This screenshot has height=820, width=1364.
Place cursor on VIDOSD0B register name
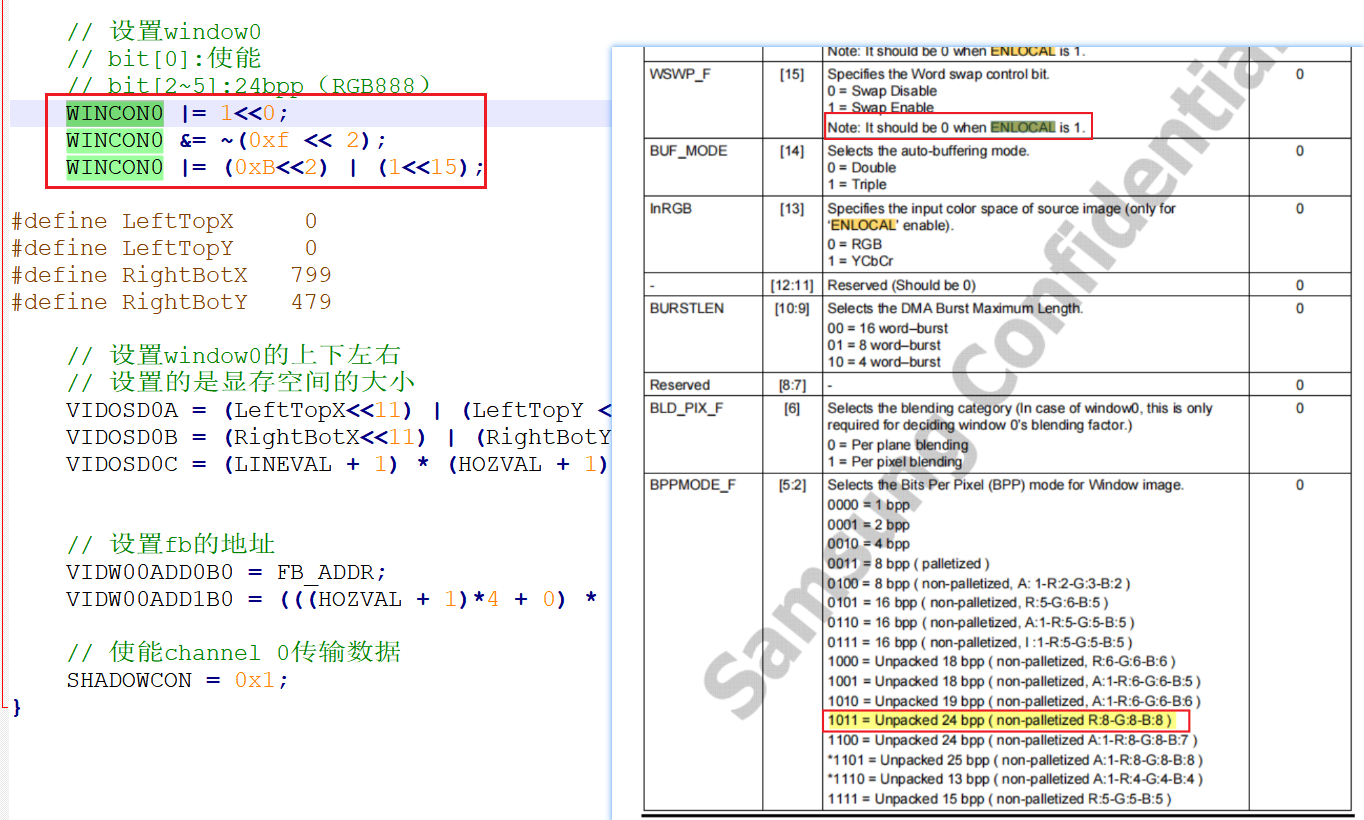click(x=121, y=437)
